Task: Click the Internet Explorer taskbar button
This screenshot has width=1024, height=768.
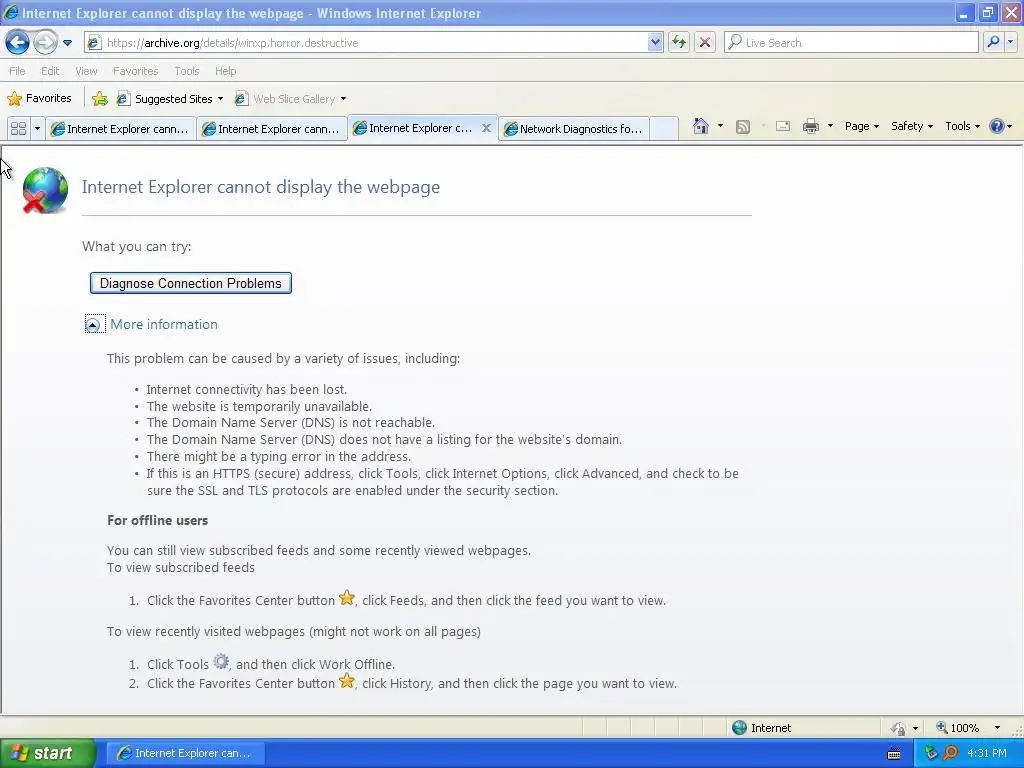Action: (185, 753)
